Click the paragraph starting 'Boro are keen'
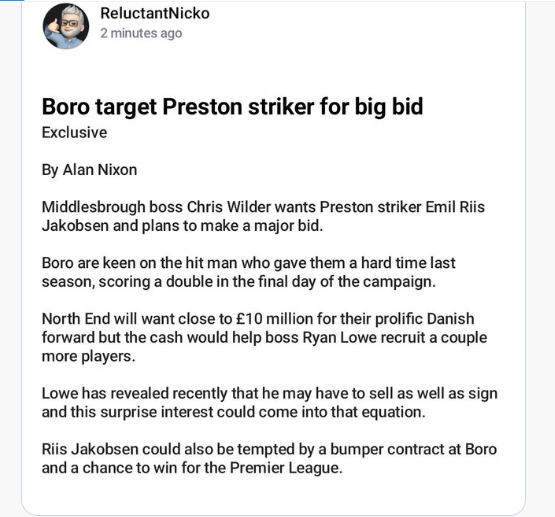This screenshot has height=517, width=555. pos(248,272)
